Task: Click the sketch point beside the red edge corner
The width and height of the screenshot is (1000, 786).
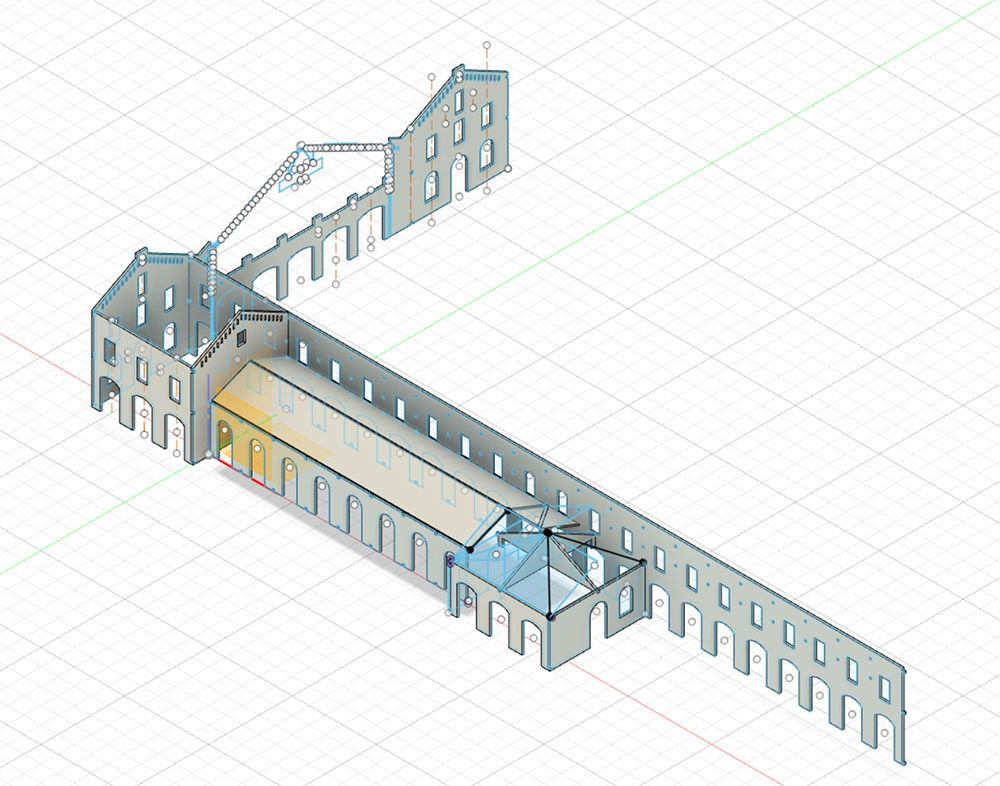Action: coord(209,454)
